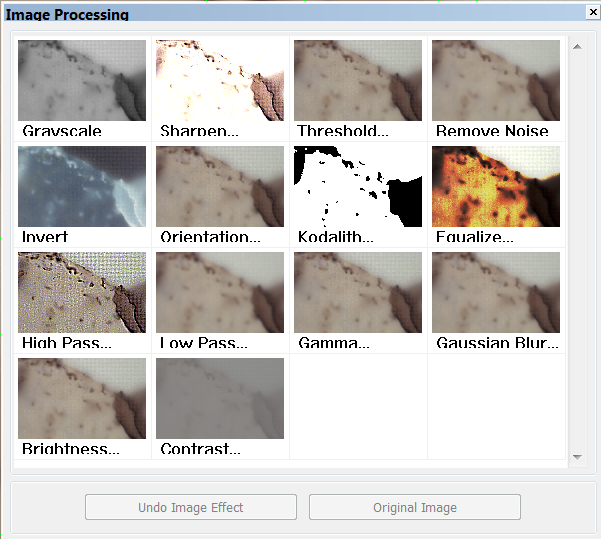The image size is (601, 539).
Task: Apply the Invert effect thumbnail
Action: tap(82, 186)
